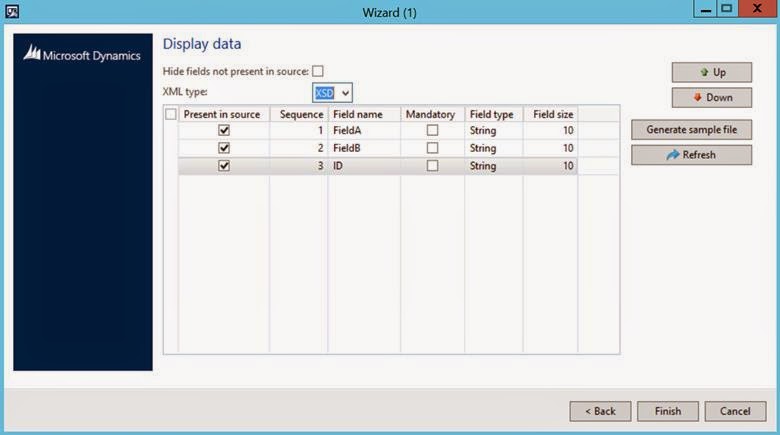Image resolution: width=780 pixels, height=435 pixels.
Task: Click Field type String in FieldB row
Action: tap(493, 148)
